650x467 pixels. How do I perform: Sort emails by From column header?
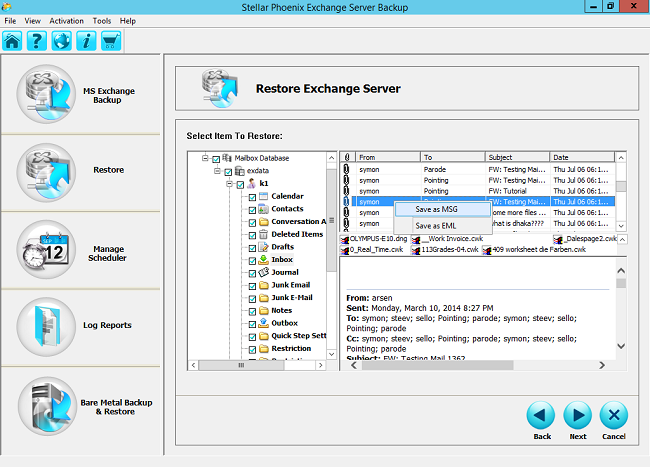point(388,157)
